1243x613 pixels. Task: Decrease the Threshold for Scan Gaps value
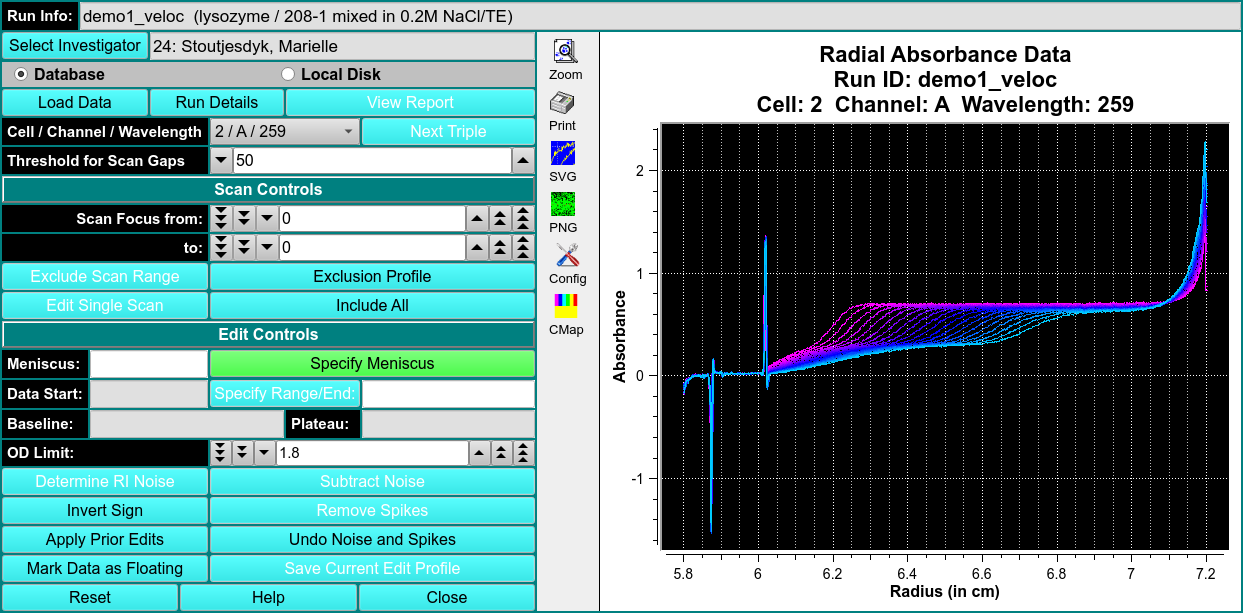pyautogui.click(x=221, y=161)
